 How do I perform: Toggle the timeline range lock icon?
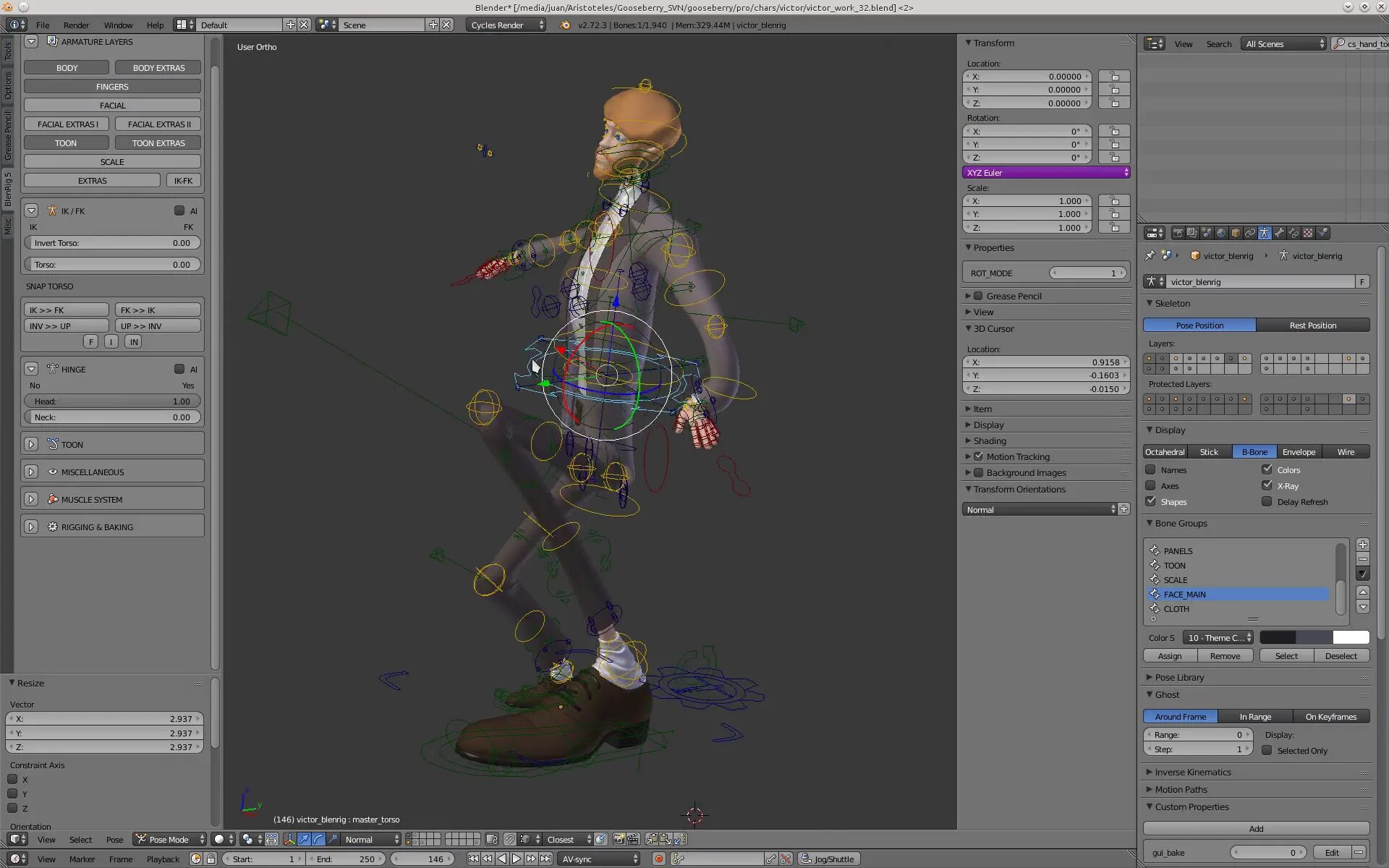click(211, 859)
